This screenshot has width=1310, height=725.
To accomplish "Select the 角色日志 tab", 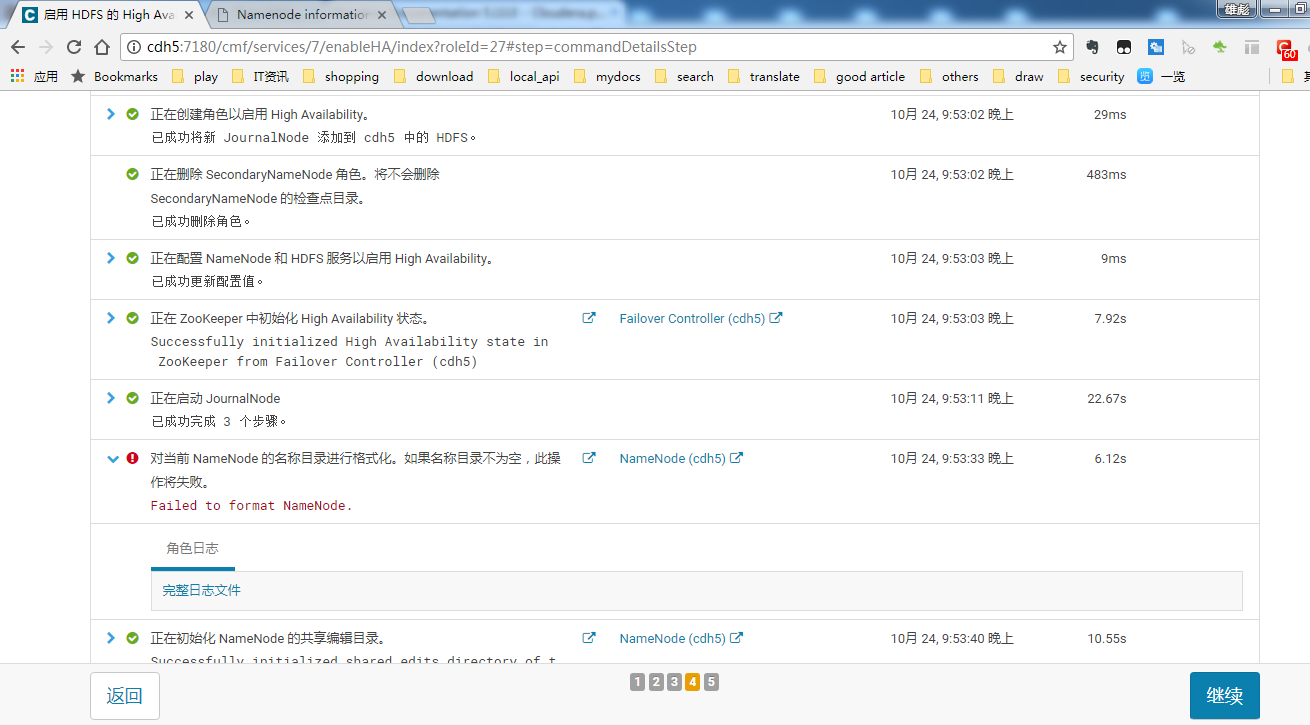I will coord(193,548).
